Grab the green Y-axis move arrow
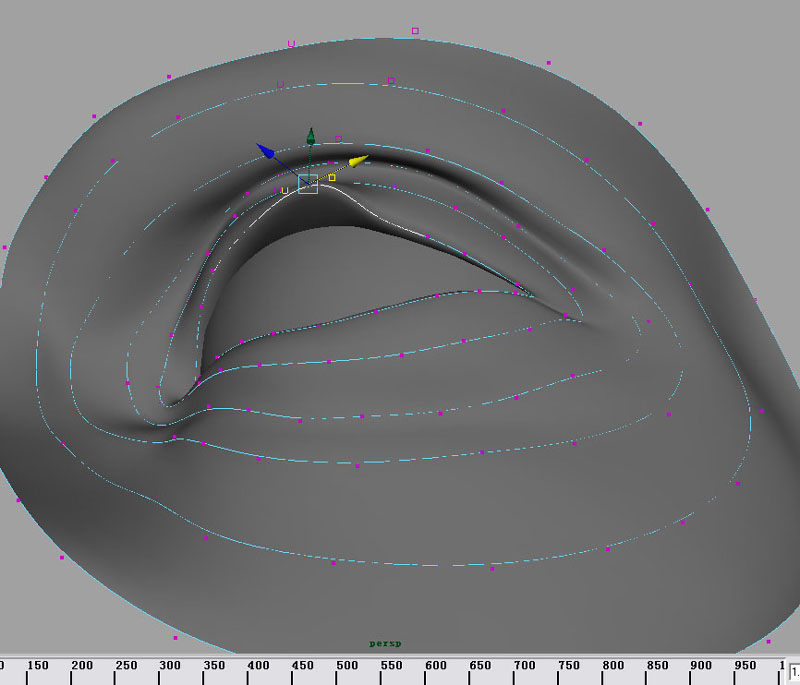This screenshot has height=685, width=800. tap(311, 136)
